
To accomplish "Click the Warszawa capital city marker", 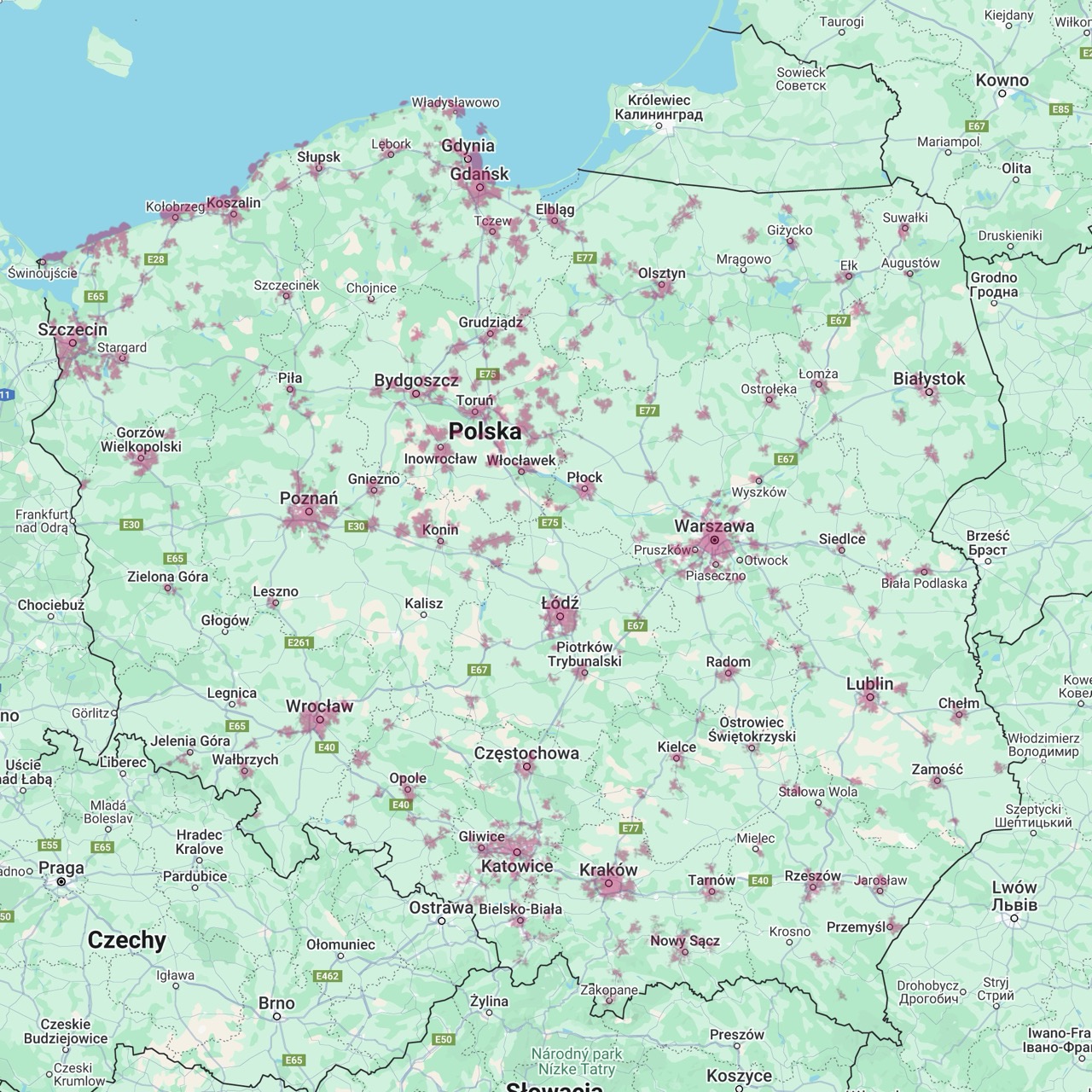I will tap(714, 540).
